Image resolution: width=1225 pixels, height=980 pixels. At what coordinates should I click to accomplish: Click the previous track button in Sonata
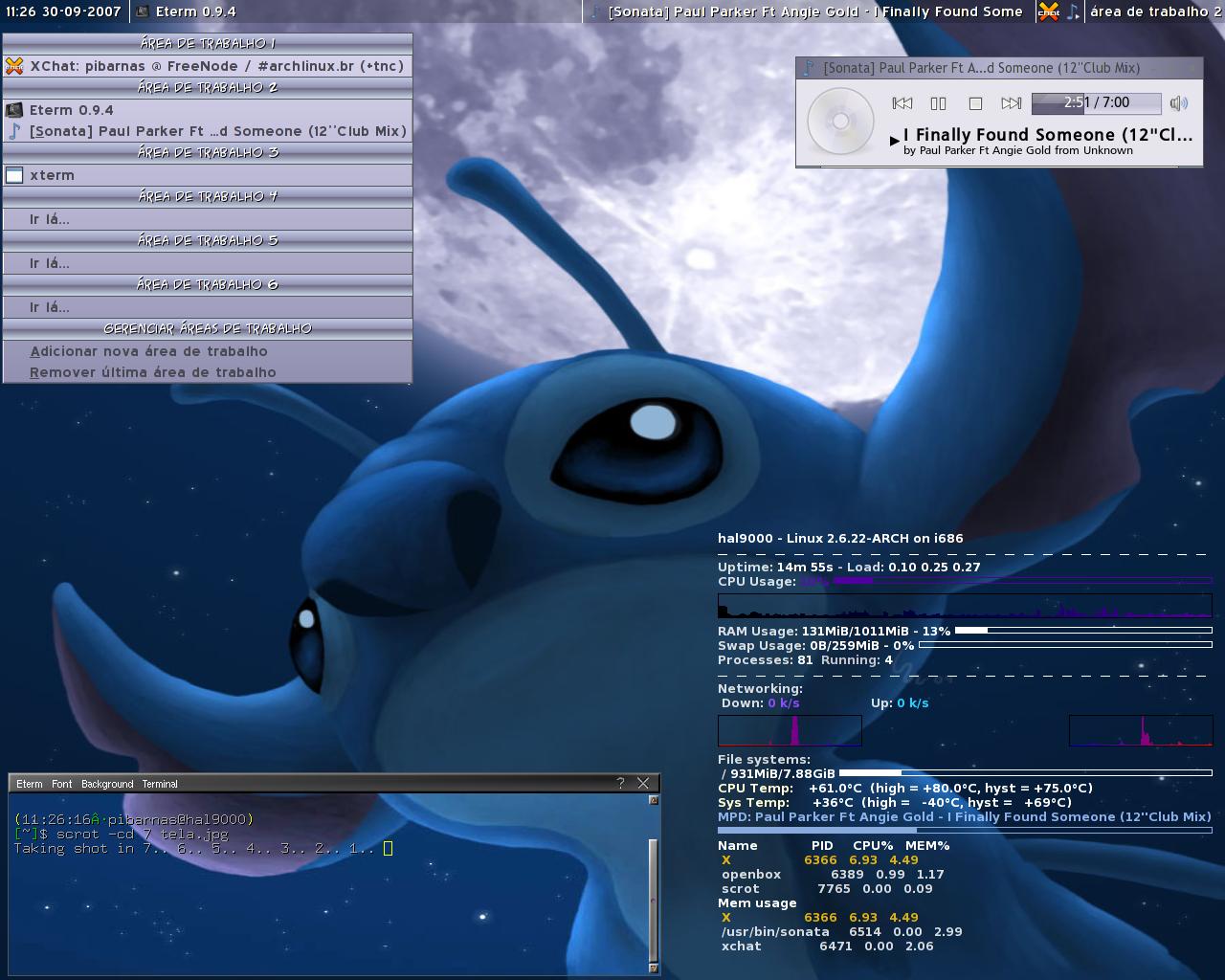[x=902, y=103]
